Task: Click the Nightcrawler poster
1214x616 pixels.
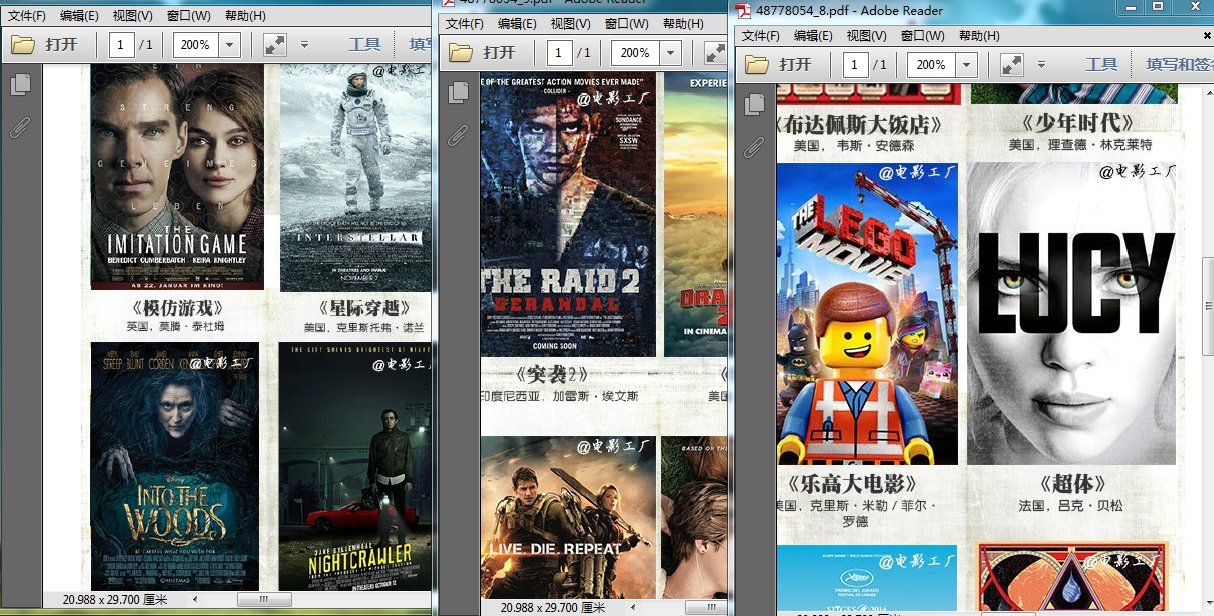Action: 356,466
